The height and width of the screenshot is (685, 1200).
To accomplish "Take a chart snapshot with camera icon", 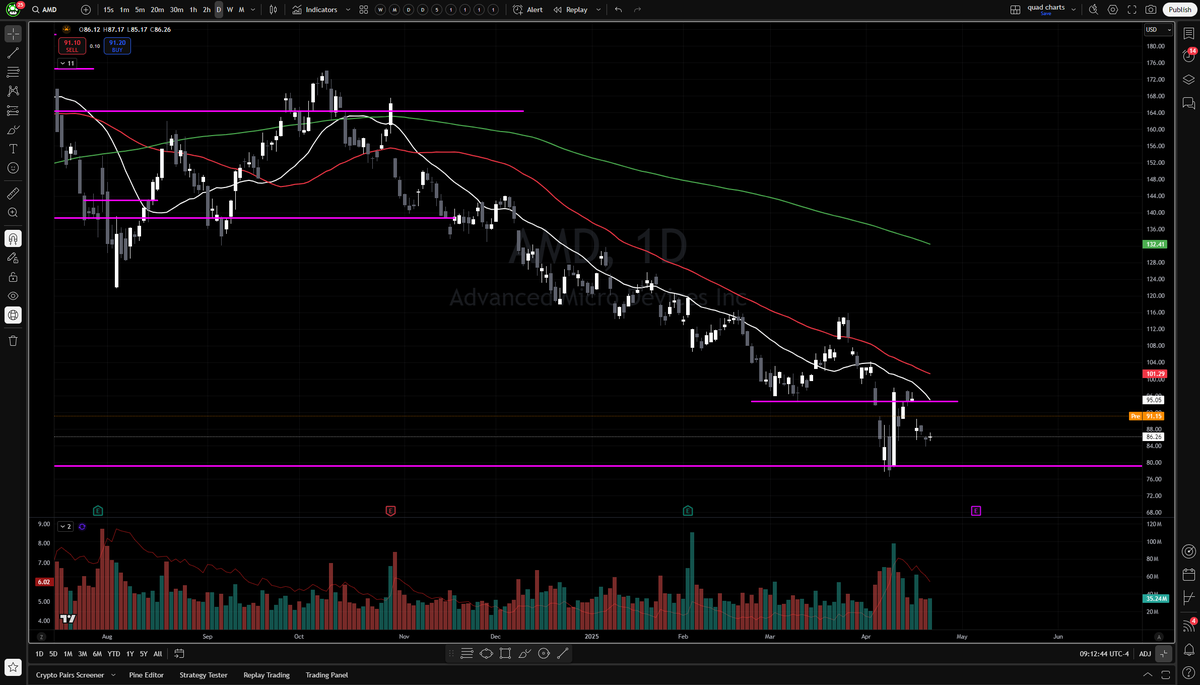I will click(1151, 9).
